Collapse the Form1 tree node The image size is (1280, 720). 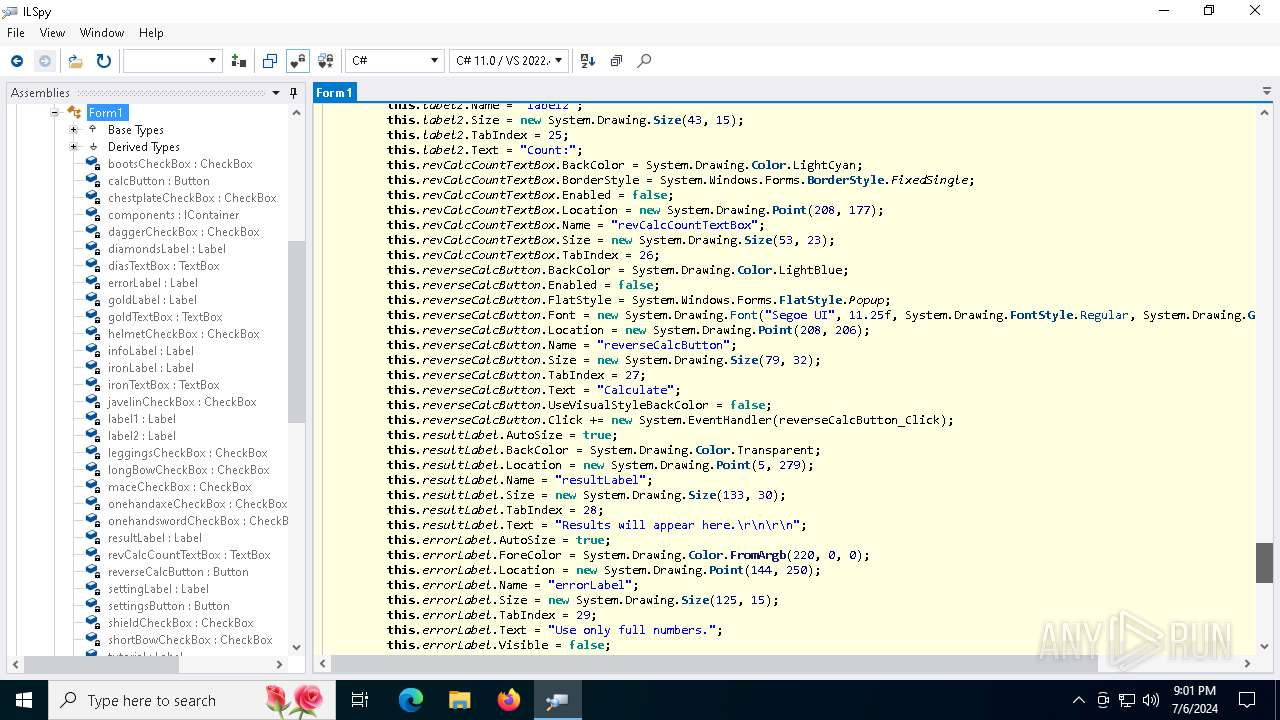(56, 113)
